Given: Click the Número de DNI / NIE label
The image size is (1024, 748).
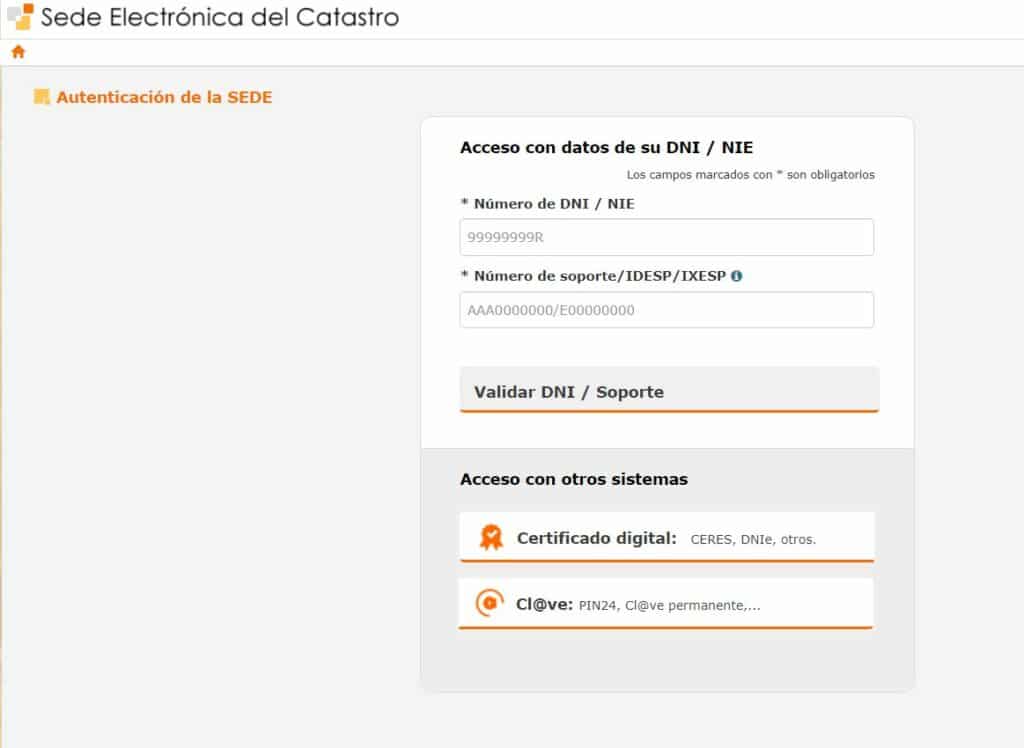Looking at the screenshot, I should coord(548,204).
